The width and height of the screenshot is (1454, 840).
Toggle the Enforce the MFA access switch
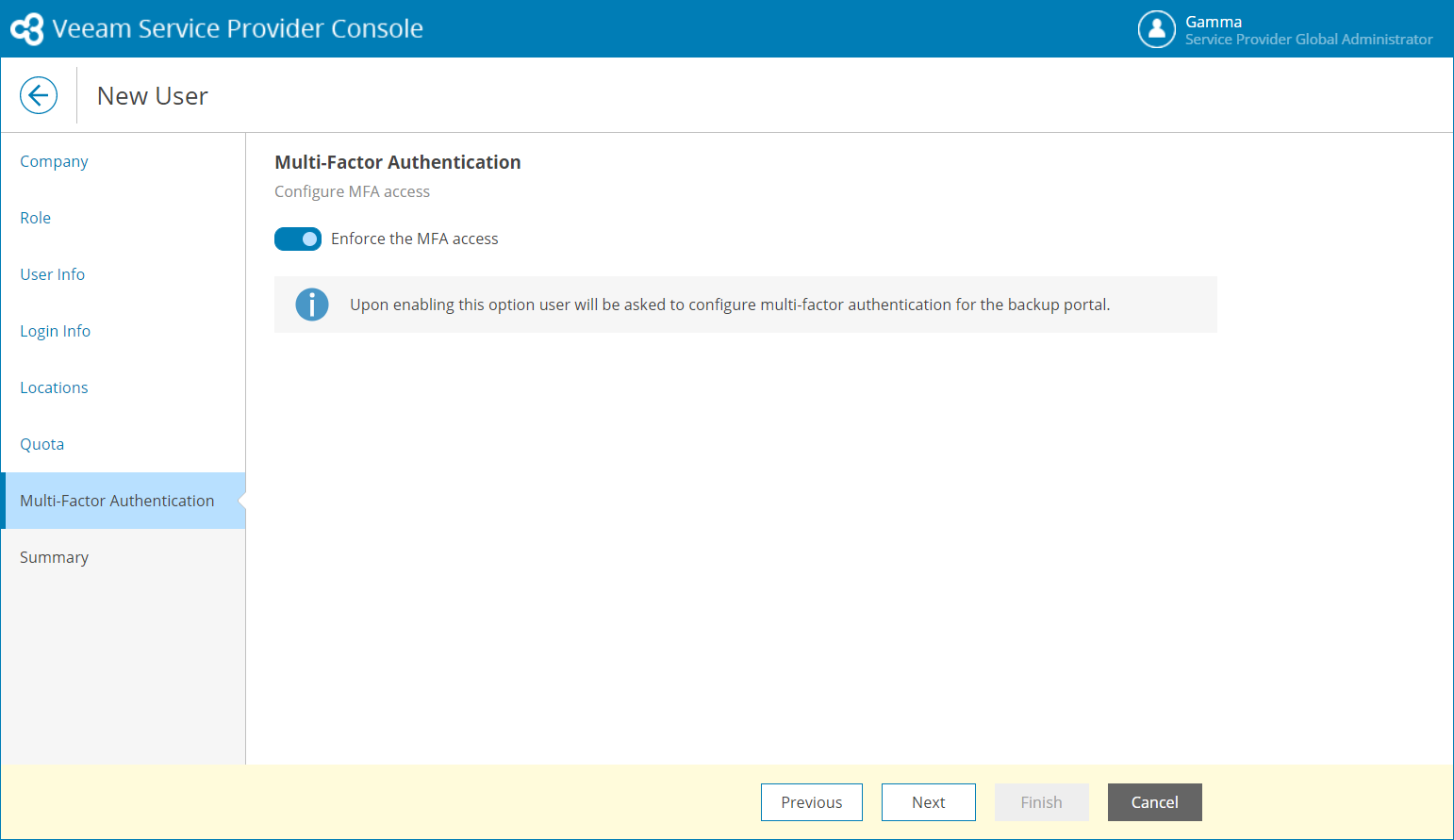pyautogui.click(x=298, y=239)
